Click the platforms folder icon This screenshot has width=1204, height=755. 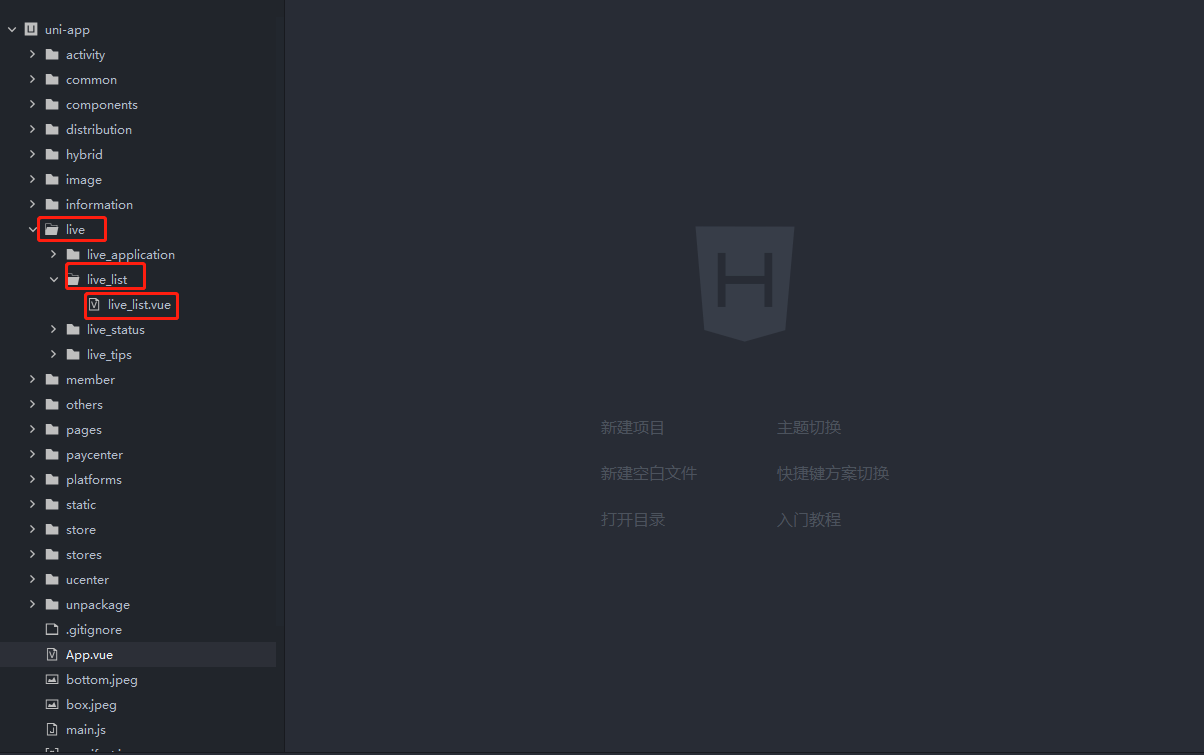tap(52, 480)
